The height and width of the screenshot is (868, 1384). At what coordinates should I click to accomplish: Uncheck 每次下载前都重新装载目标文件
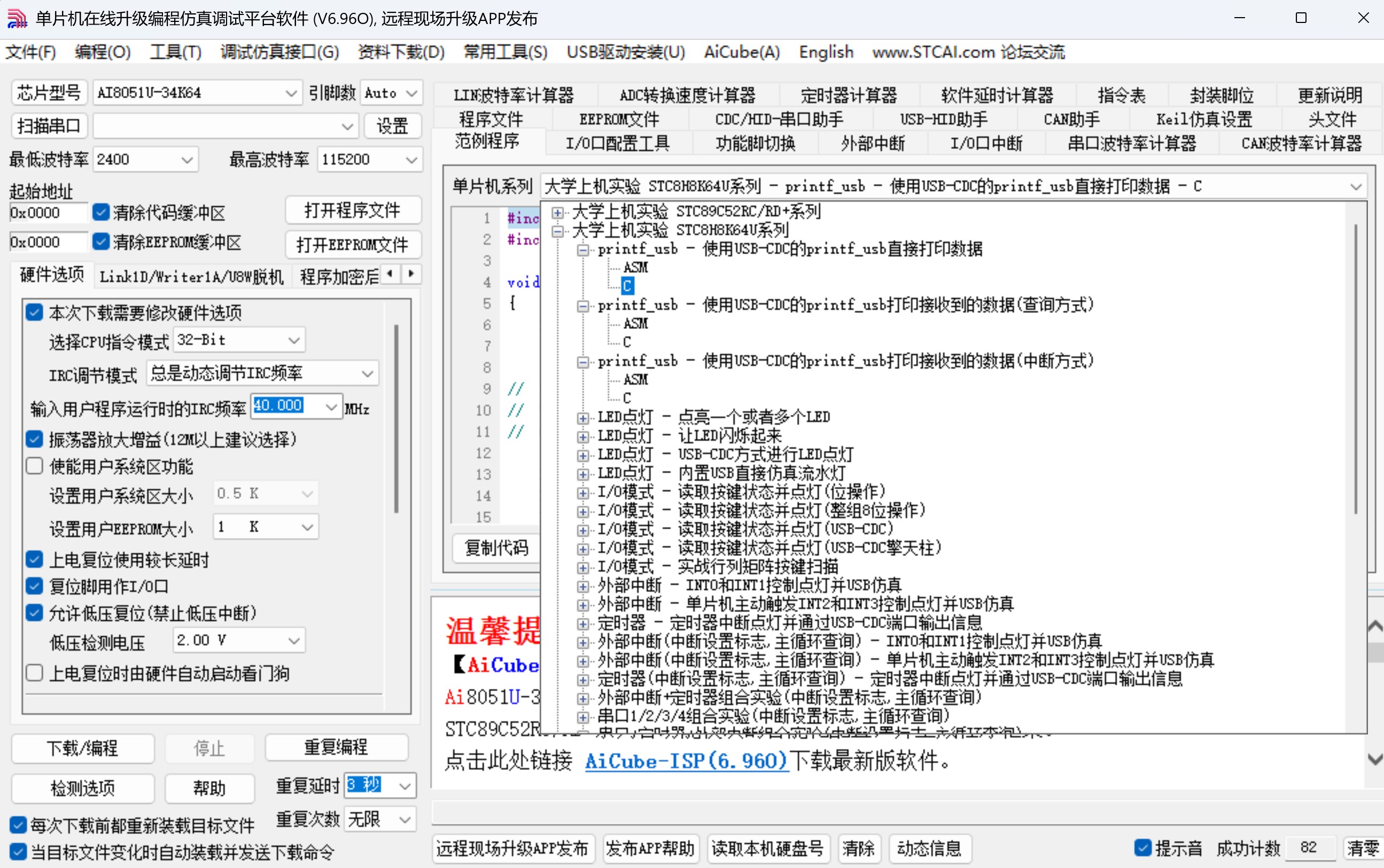tap(18, 825)
